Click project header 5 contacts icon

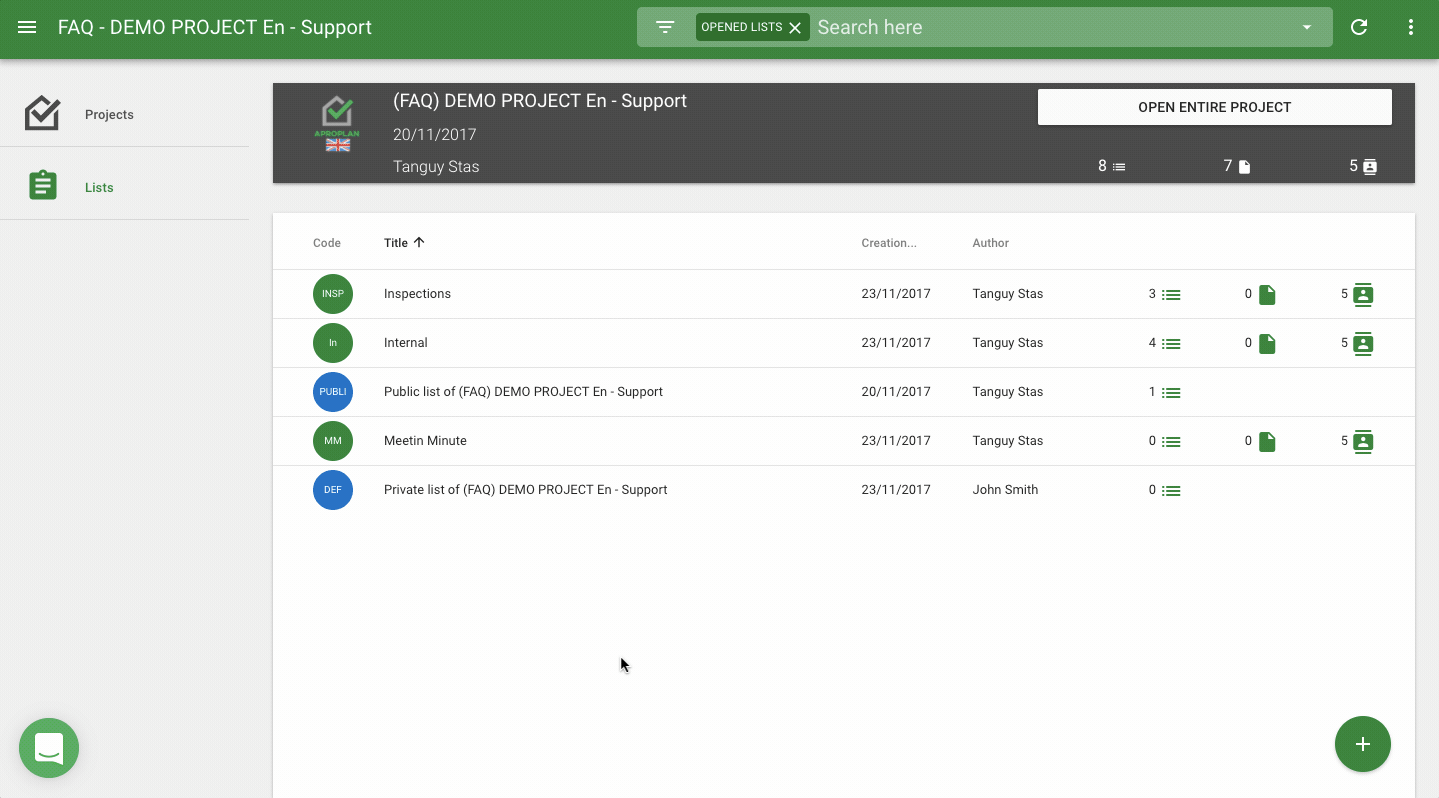(1370, 167)
